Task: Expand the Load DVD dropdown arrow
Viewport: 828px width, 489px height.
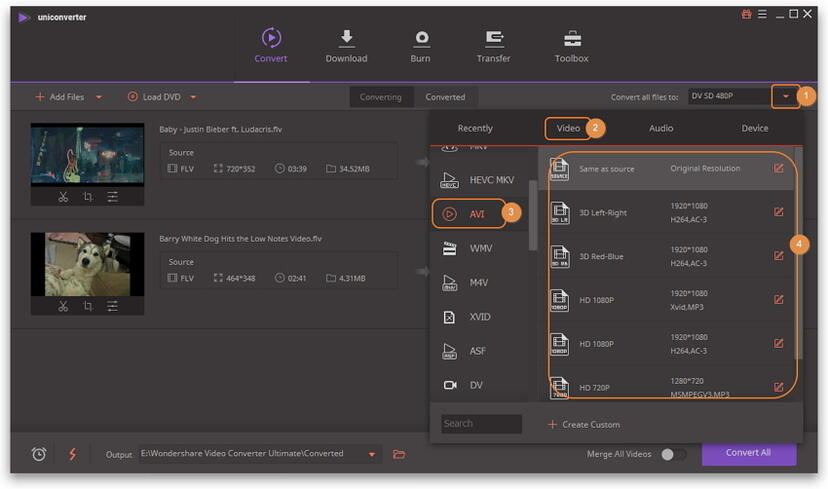Action: (193, 97)
